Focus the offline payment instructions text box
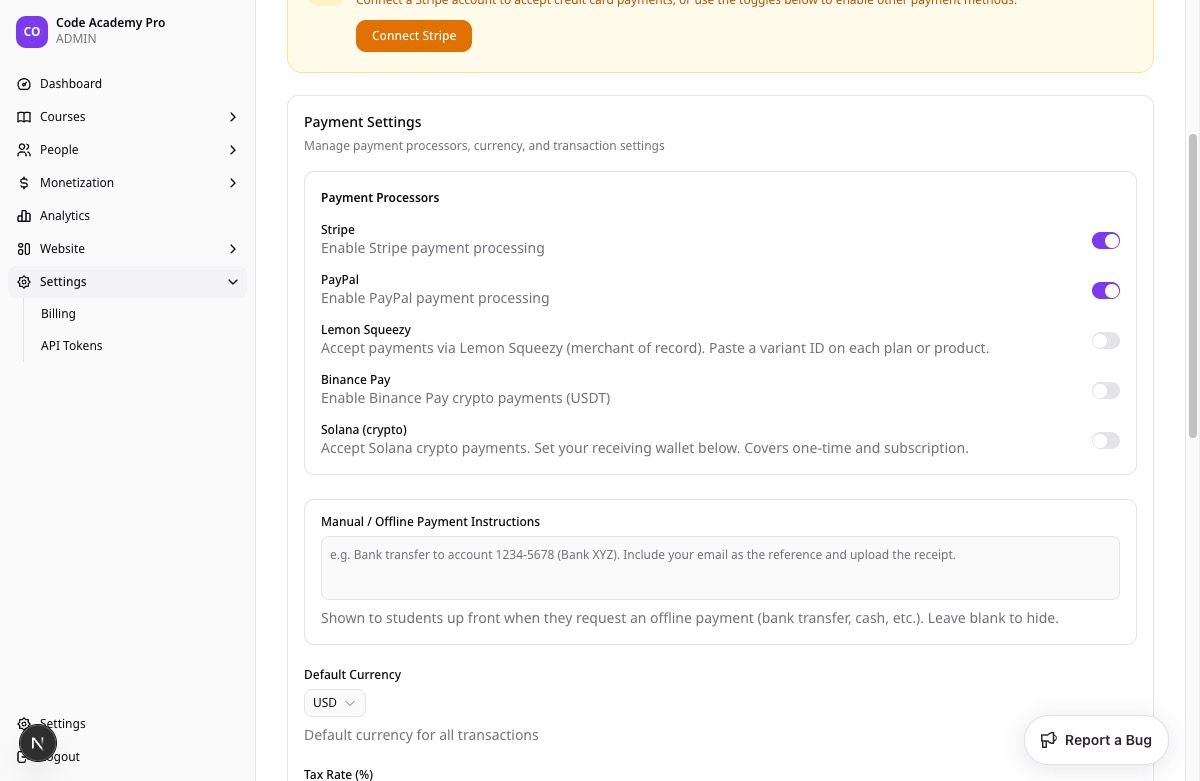 pyautogui.click(x=720, y=568)
